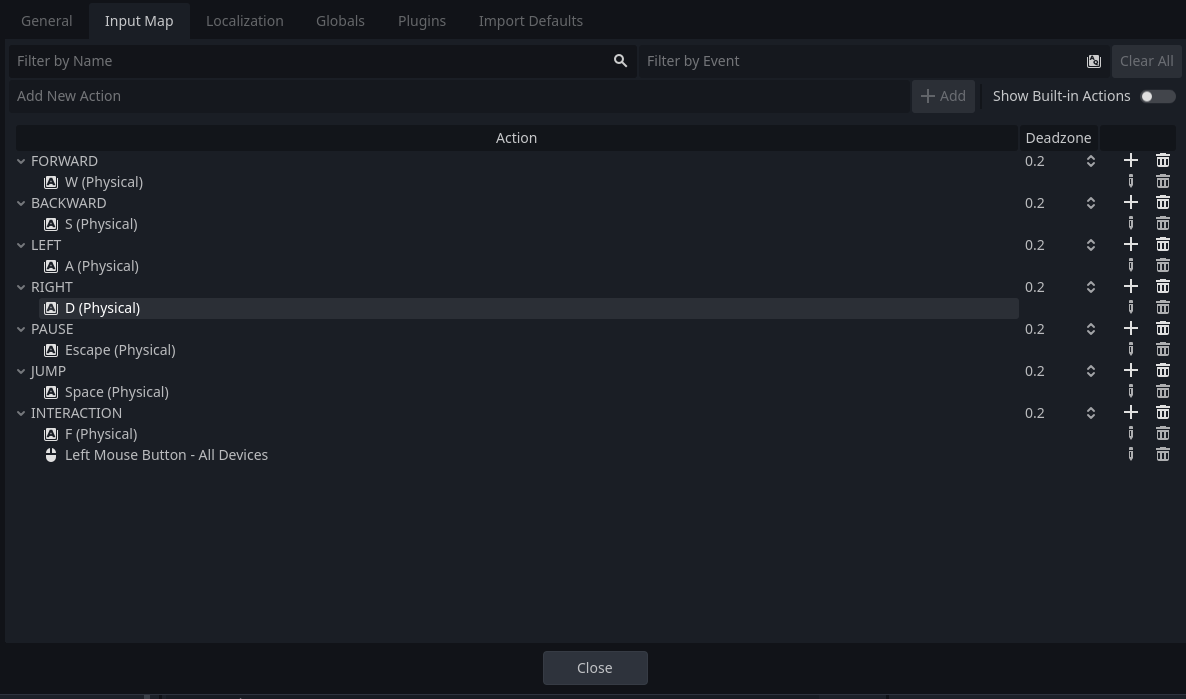Focus the Add New Action field
The width and height of the screenshot is (1186, 699).
click(x=460, y=96)
